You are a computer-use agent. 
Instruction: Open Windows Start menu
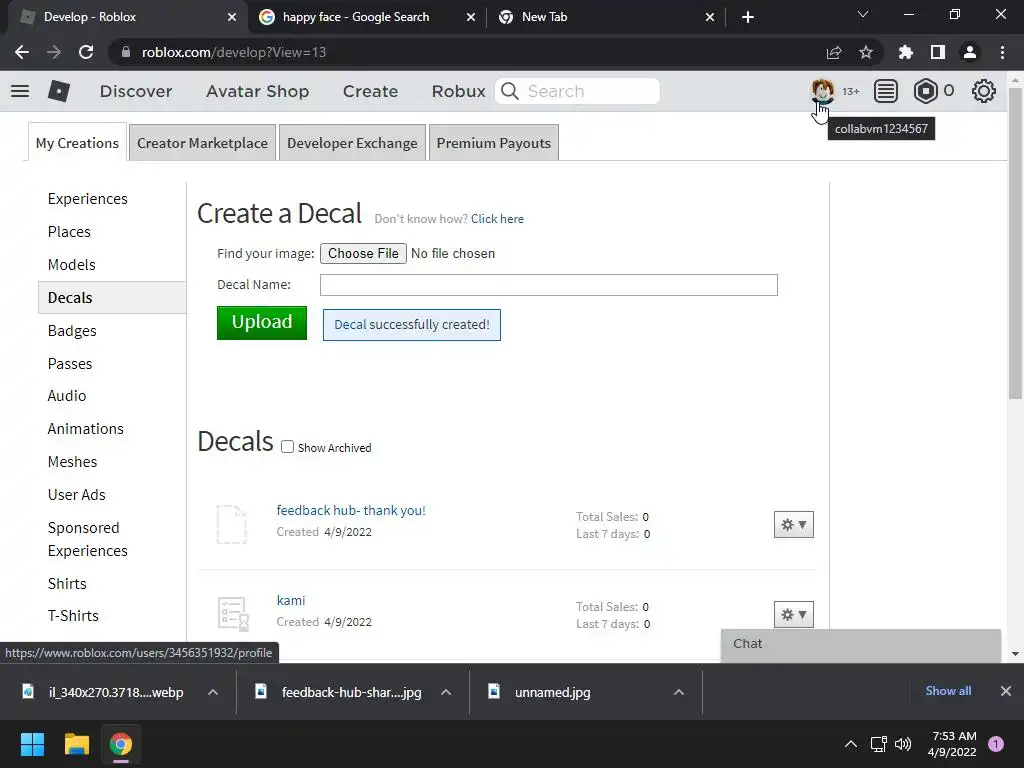(32, 744)
